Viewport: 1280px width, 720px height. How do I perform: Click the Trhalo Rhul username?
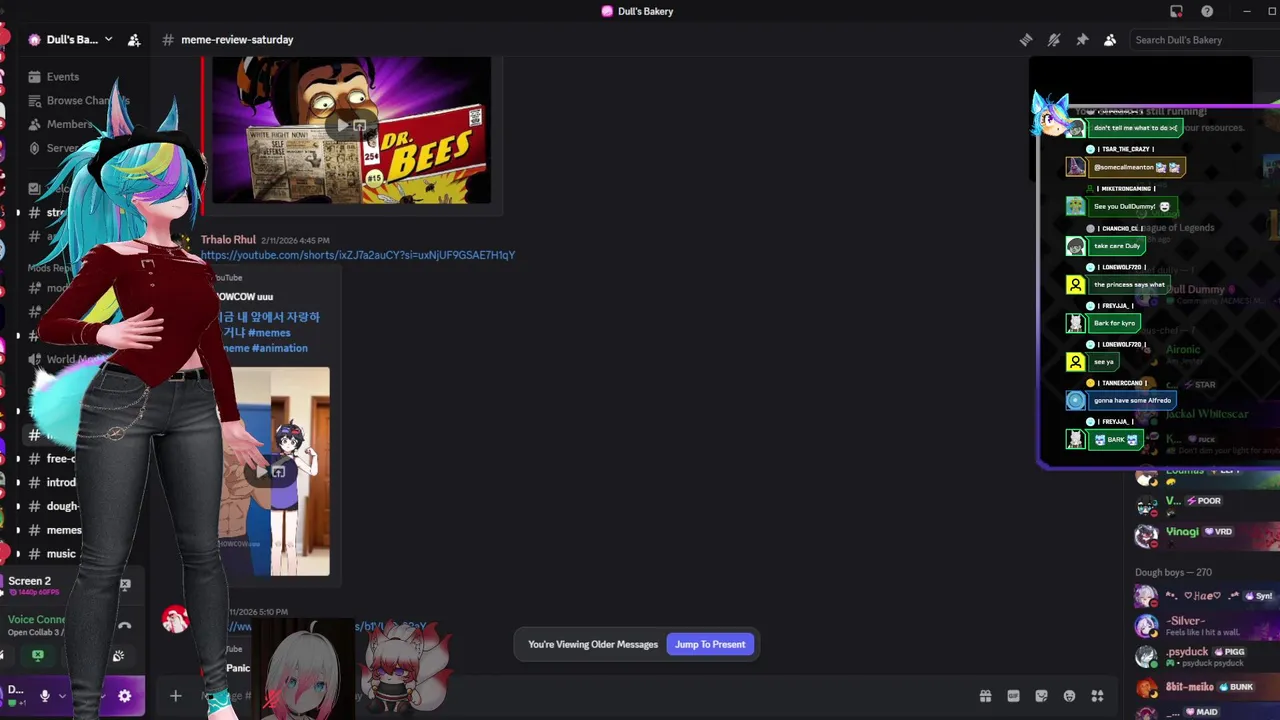[228, 240]
